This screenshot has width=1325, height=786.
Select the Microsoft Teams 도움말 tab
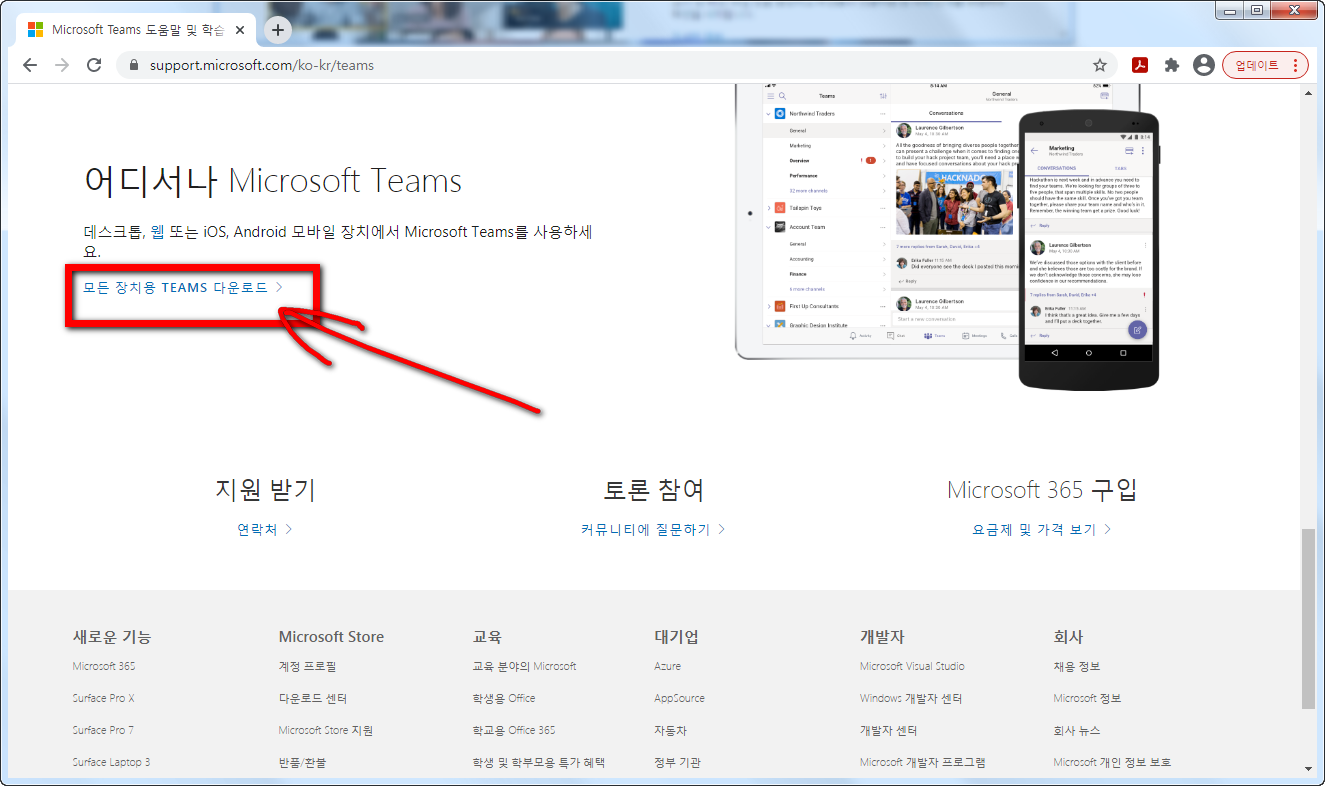tap(136, 30)
